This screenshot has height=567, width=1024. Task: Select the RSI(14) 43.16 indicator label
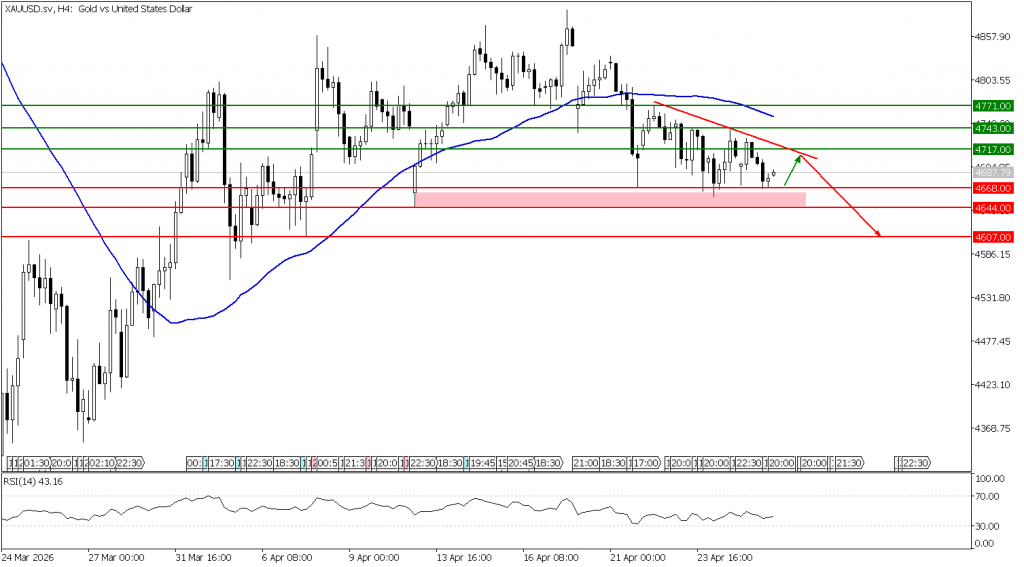pos(34,481)
